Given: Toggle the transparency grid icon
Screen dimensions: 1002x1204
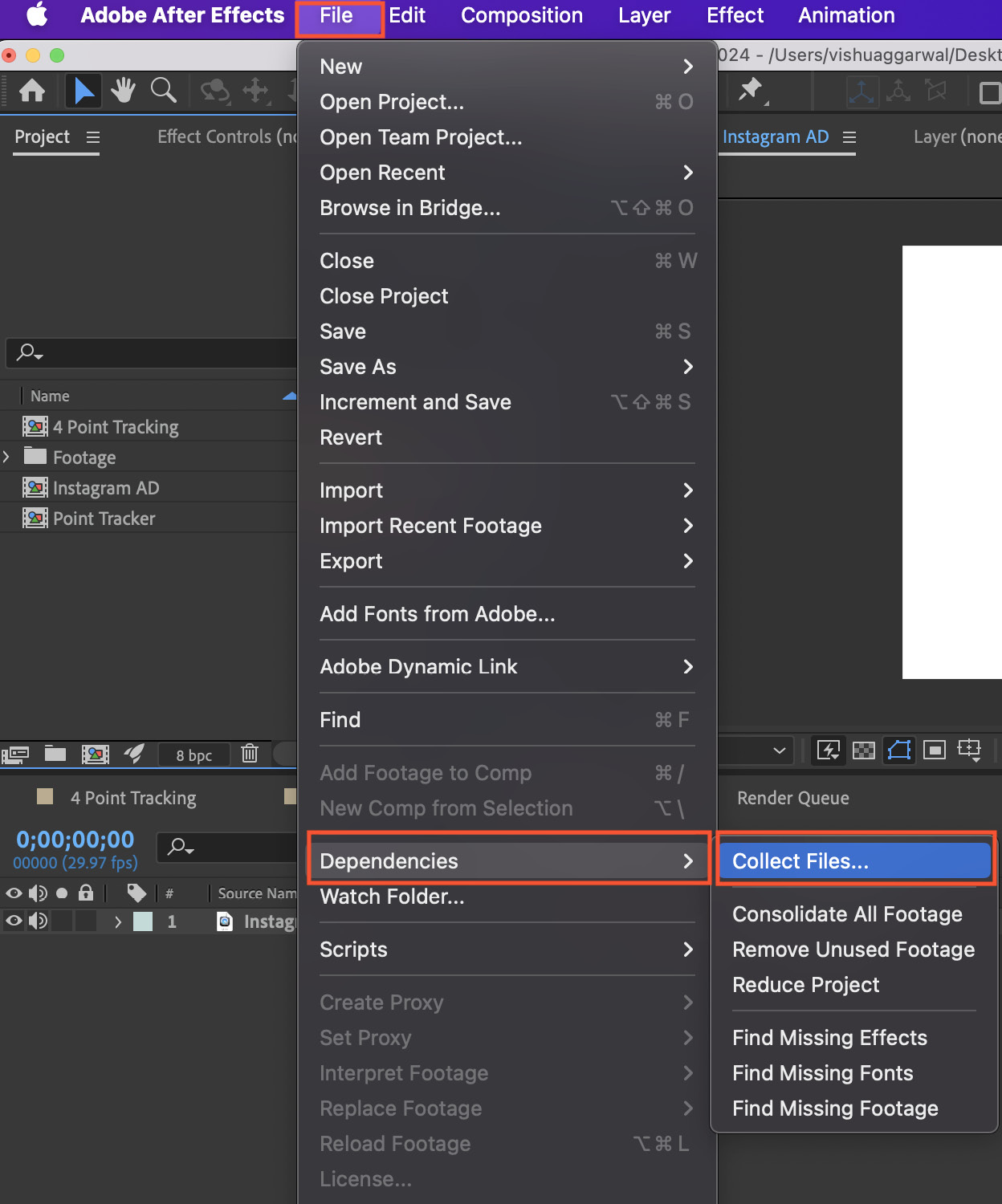Looking at the screenshot, I should pos(864,750).
